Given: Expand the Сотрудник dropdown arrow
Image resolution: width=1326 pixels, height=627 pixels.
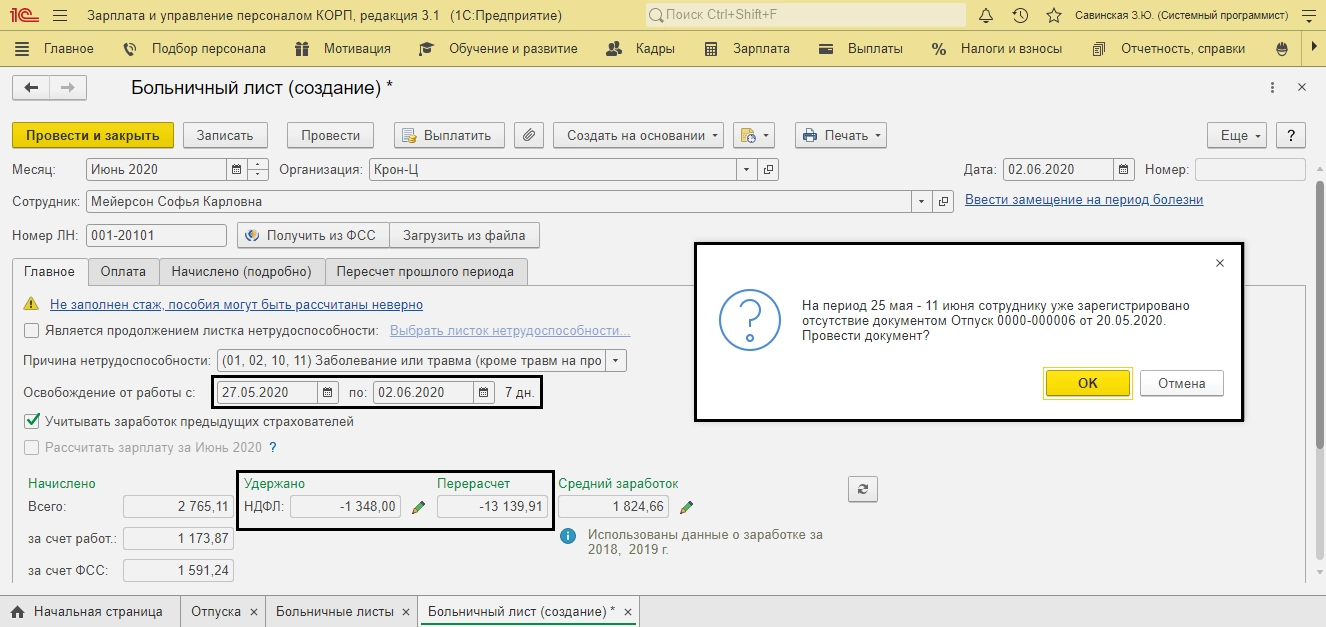Looking at the screenshot, I should click(922, 201).
